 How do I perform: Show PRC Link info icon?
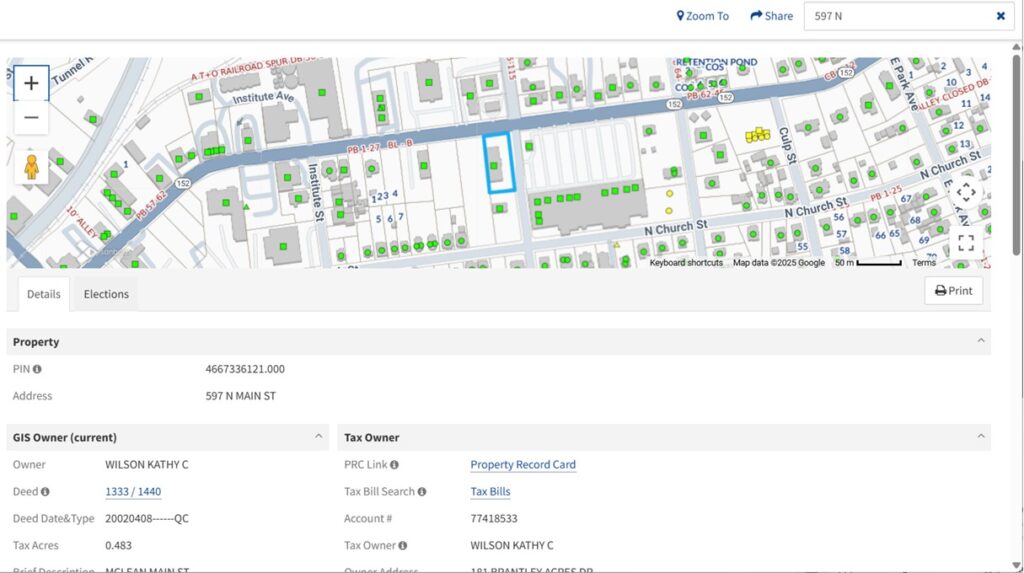(x=394, y=465)
